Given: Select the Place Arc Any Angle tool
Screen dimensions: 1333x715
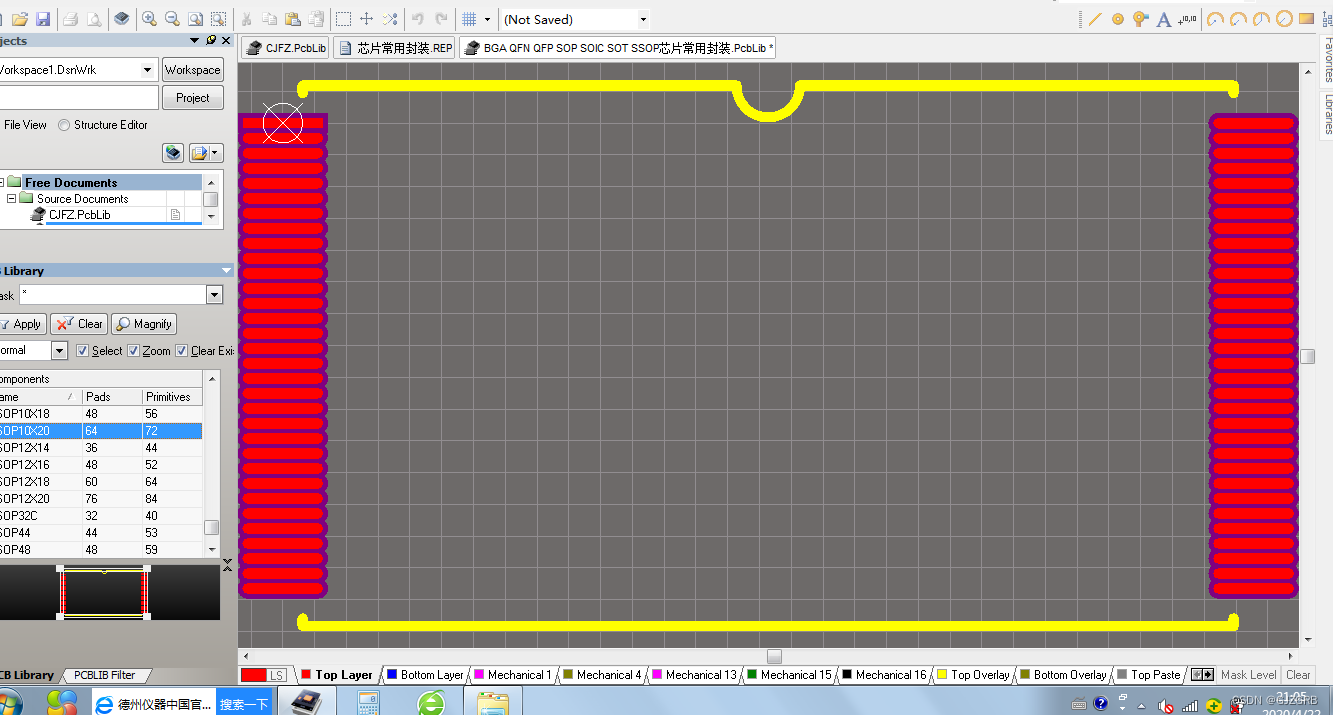Looking at the screenshot, I should click(1261, 19).
